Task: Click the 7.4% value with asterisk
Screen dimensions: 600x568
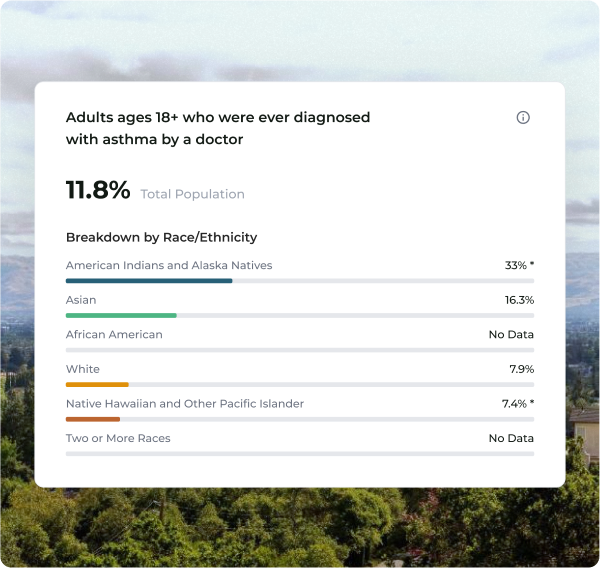Action: point(518,403)
